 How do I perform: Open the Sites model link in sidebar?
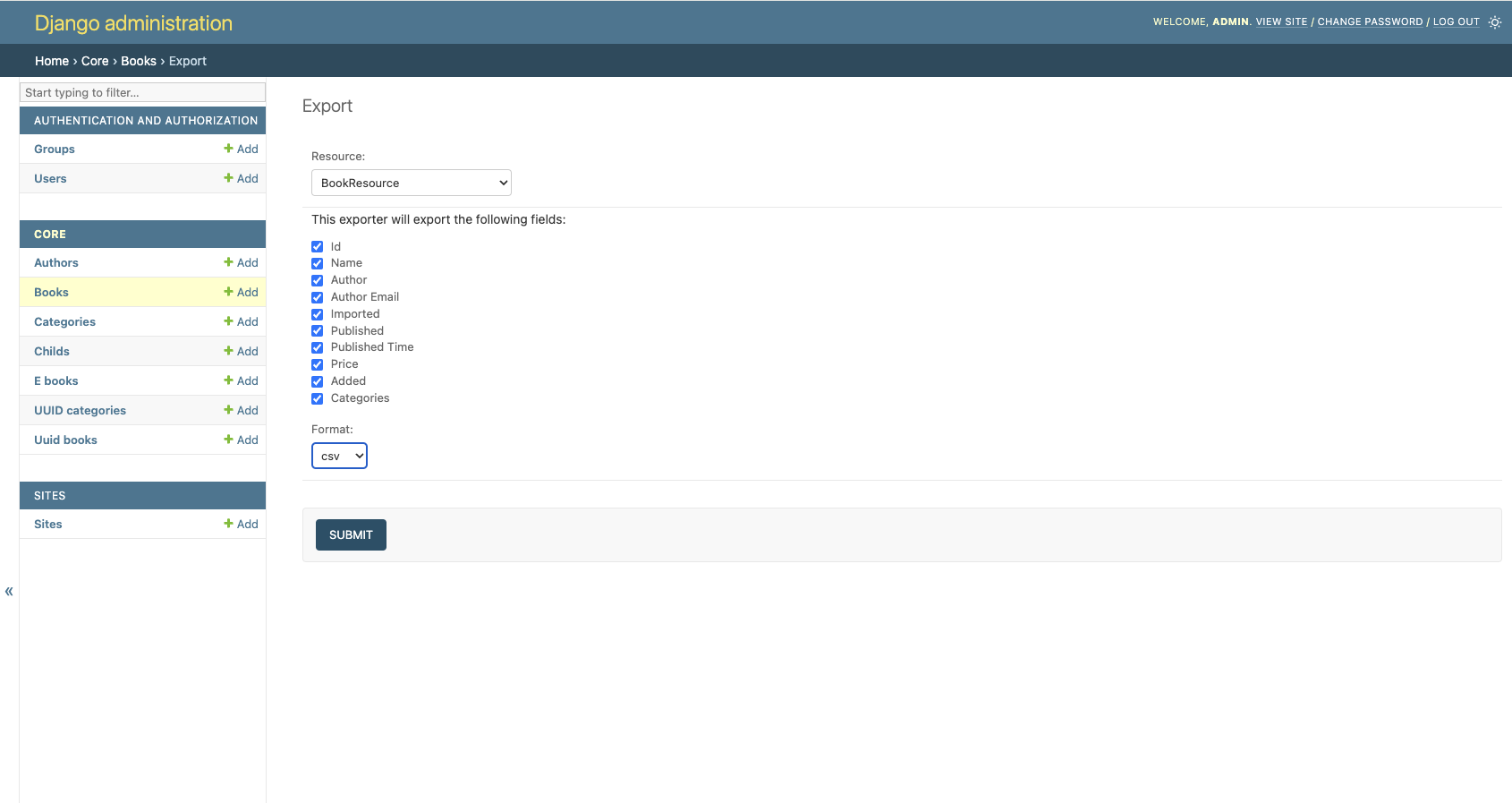coord(48,524)
